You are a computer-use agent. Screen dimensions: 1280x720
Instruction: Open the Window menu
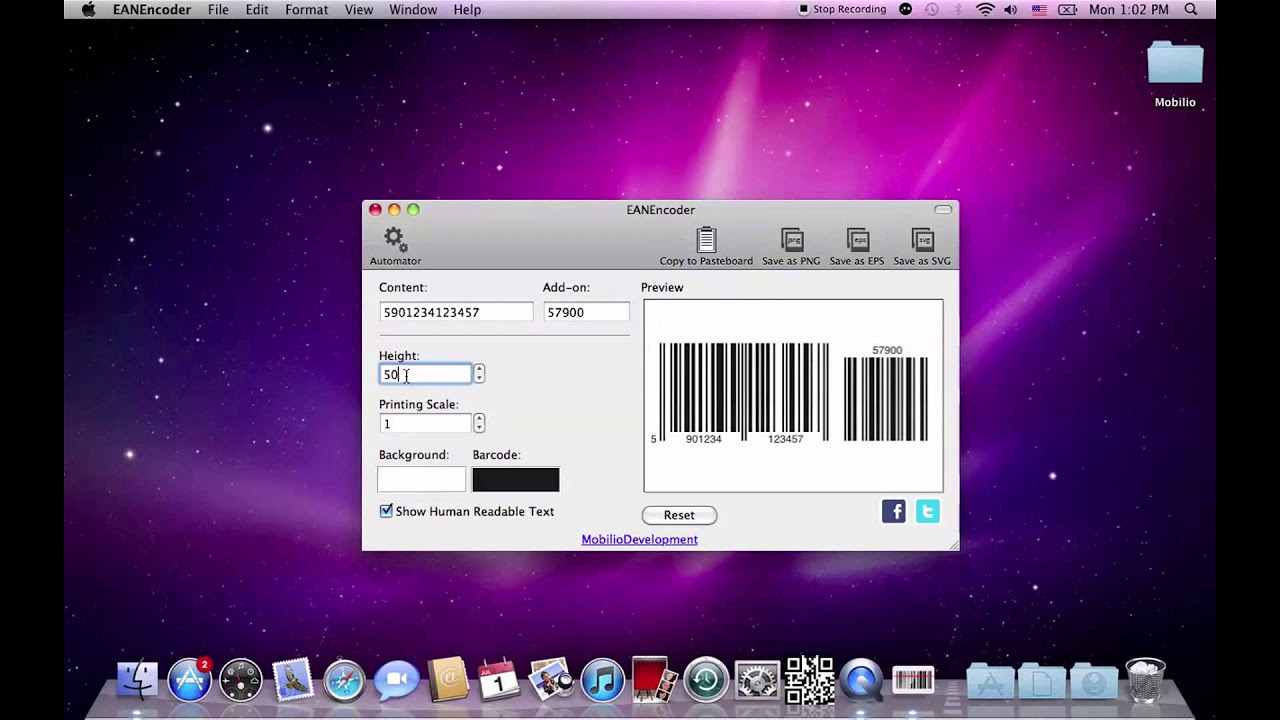point(413,9)
